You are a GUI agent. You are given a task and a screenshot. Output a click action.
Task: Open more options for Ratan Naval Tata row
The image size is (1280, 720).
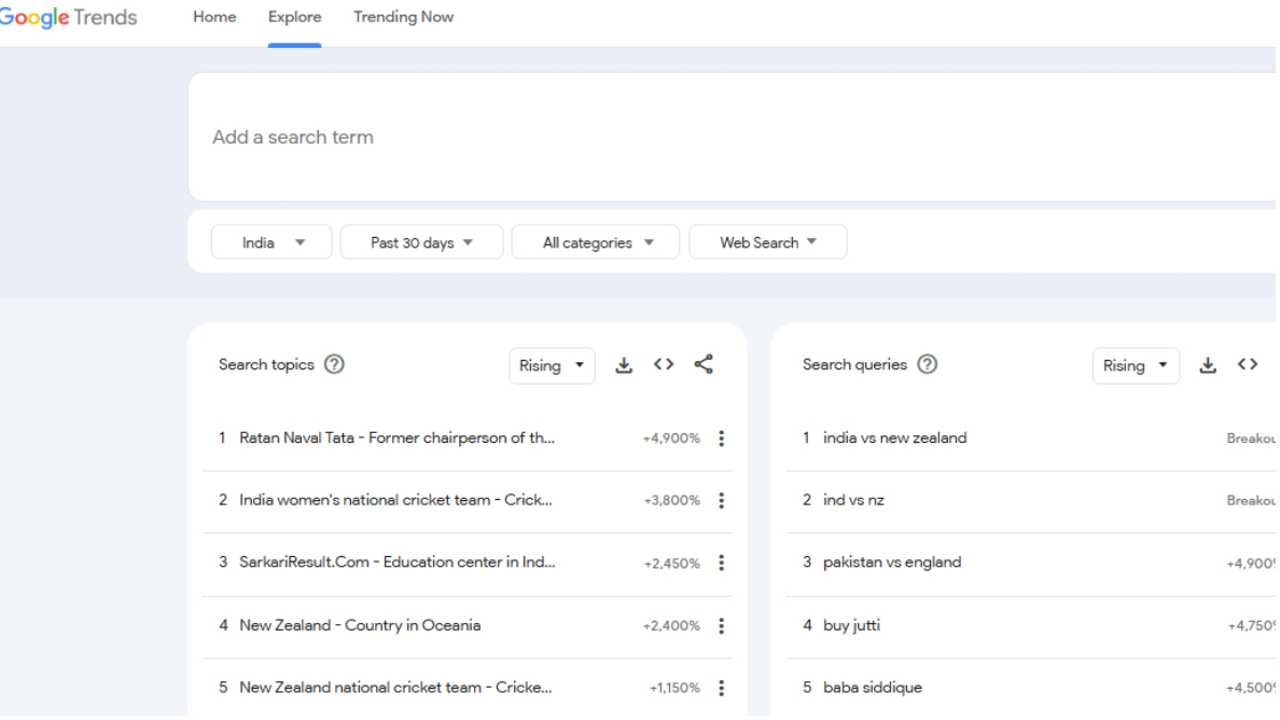[x=721, y=438]
